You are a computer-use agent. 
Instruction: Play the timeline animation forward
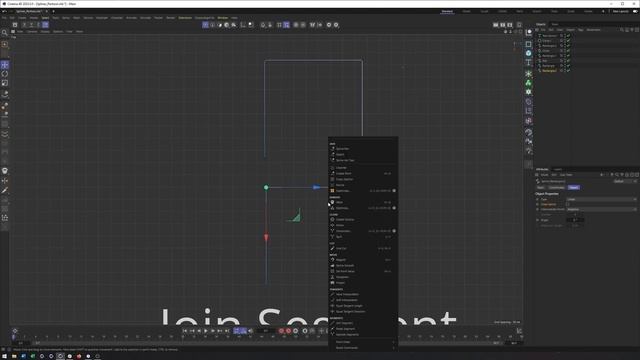pyautogui.click(x=206, y=331)
